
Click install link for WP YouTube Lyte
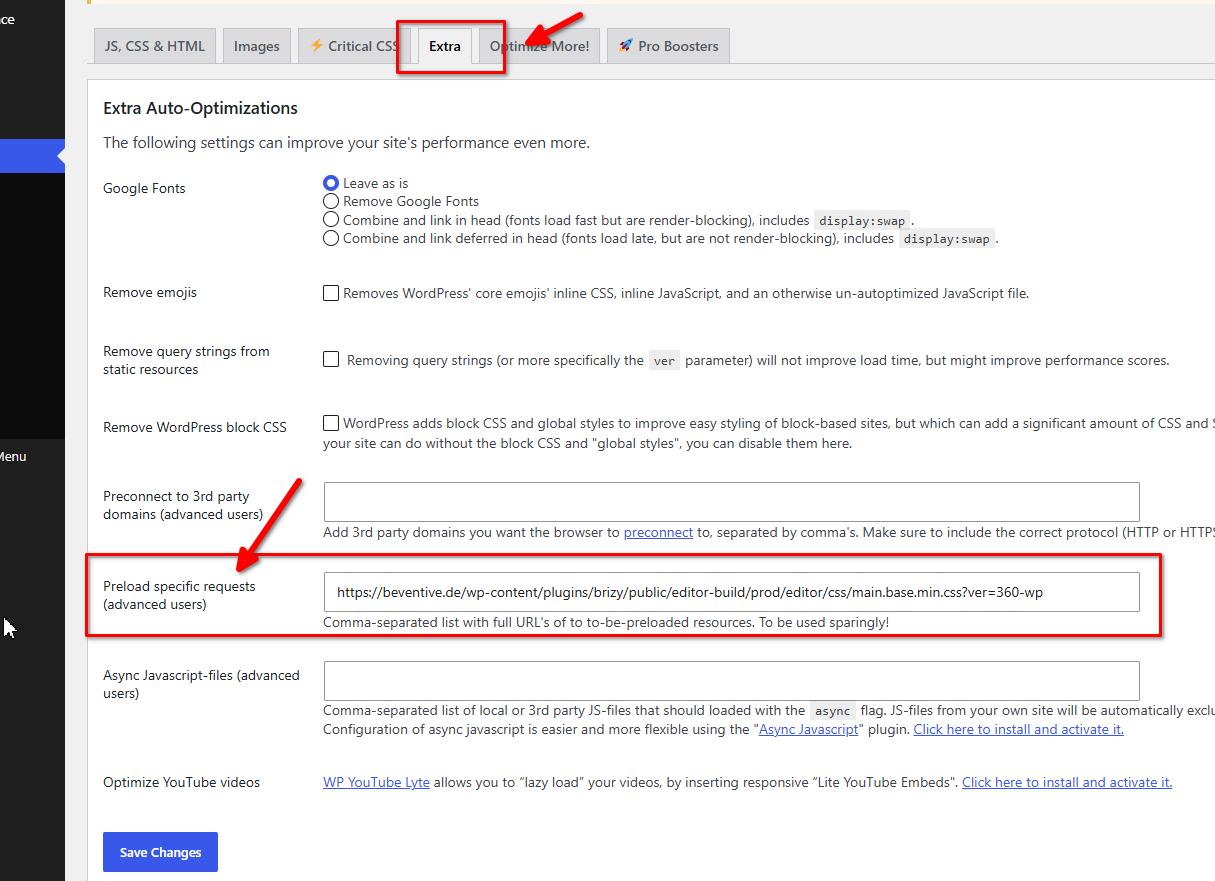coord(1067,782)
